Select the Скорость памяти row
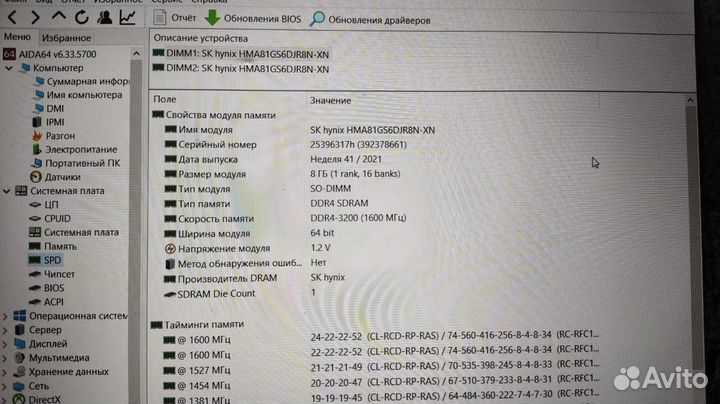The image size is (720, 404). pos(286,218)
